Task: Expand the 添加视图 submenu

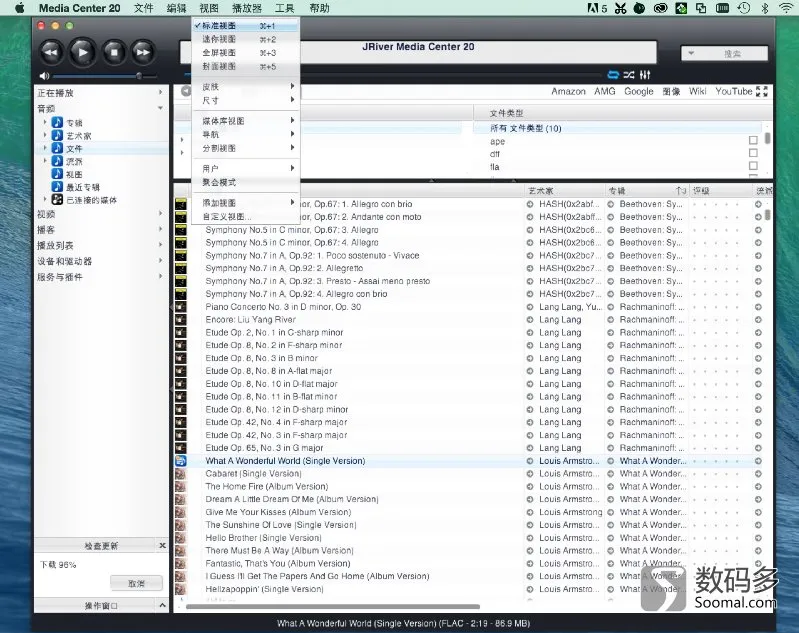Action: (x=246, y=203)
